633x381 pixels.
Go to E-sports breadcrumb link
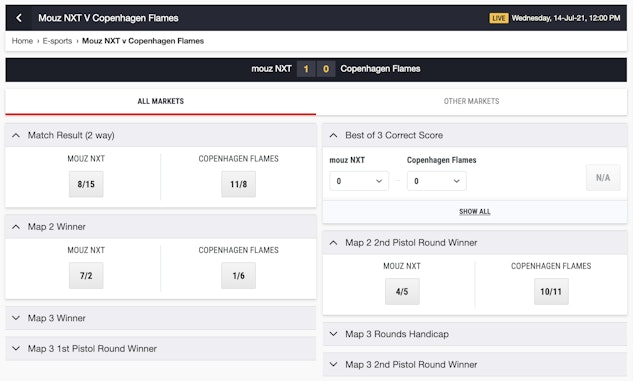57,41
